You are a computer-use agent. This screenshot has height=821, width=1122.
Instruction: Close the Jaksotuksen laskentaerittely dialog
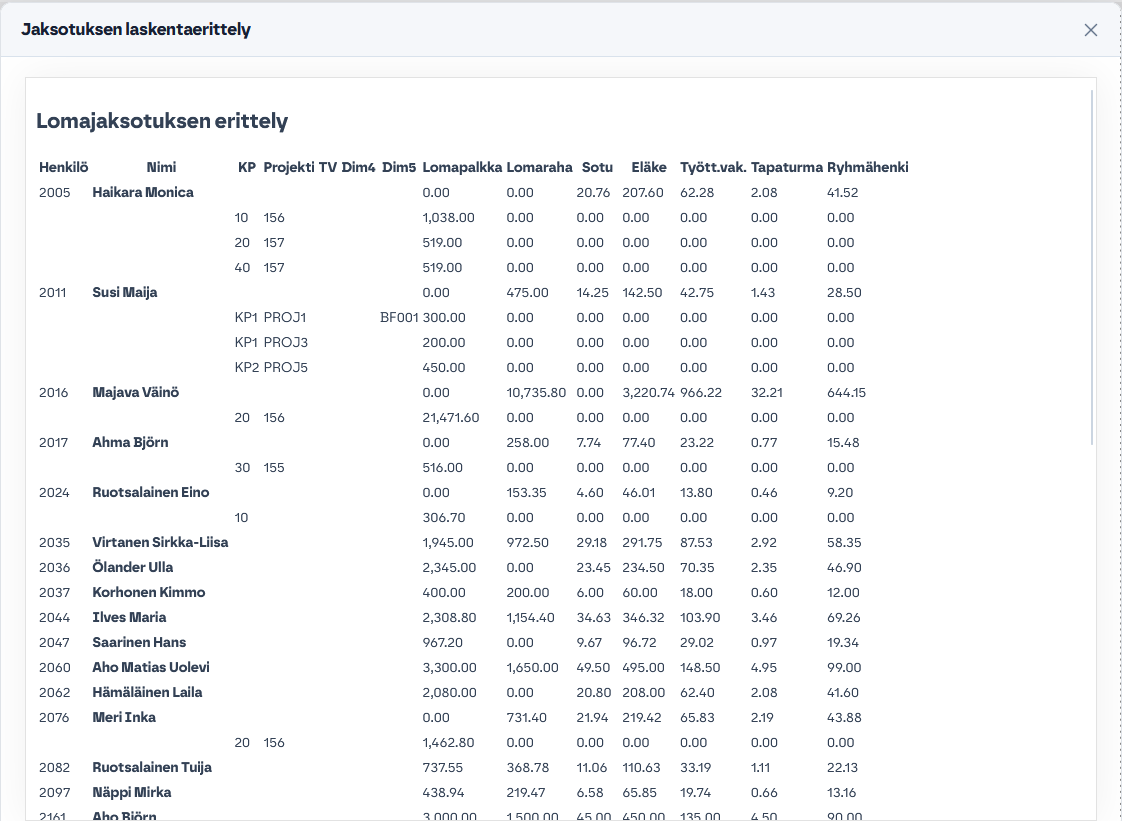point(1091,30)
